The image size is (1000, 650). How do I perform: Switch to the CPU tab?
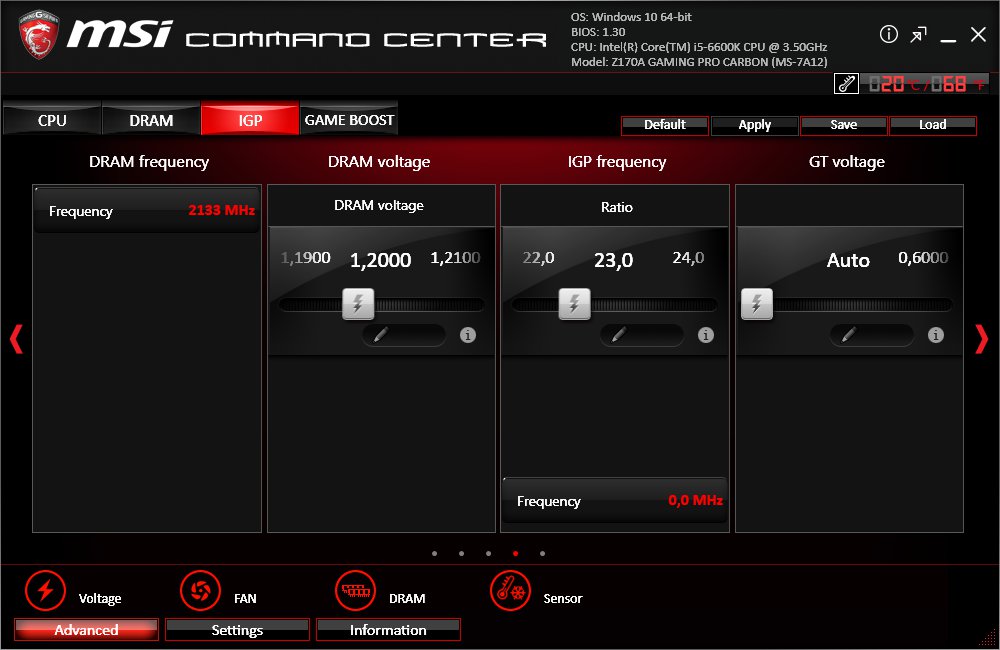[x=52, y=120]
